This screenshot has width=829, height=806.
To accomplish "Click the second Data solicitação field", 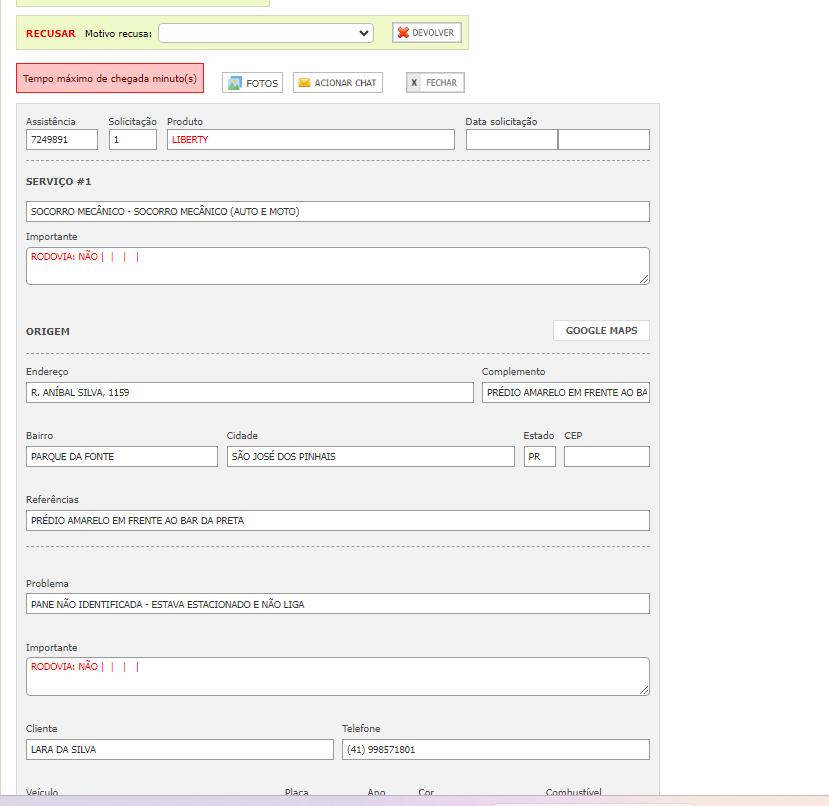I will pos(604,140).
